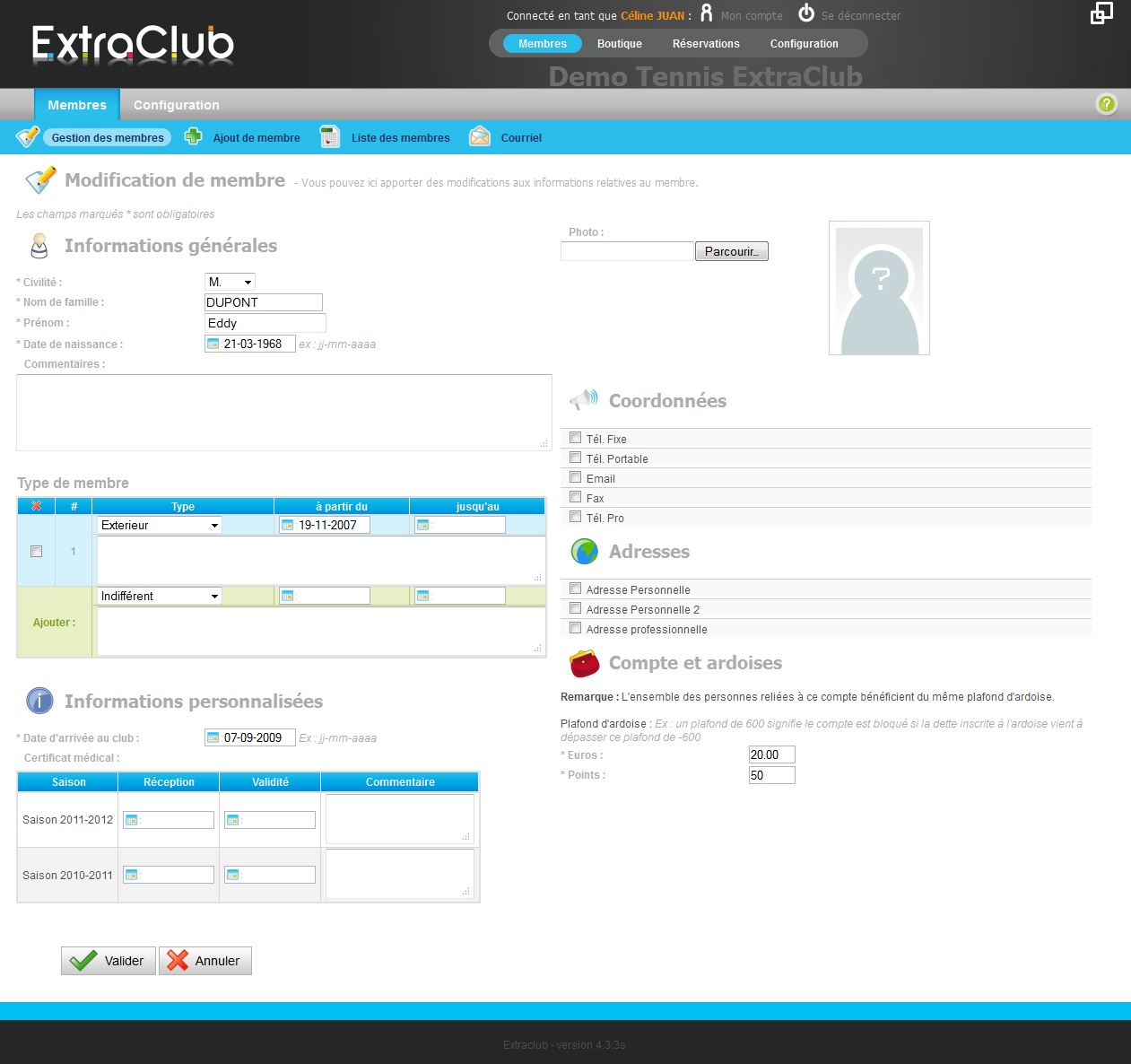Screen dimensions: 1131x1064
Task: Enable the Tél. Portable checkbox
Action: [576, 458]
